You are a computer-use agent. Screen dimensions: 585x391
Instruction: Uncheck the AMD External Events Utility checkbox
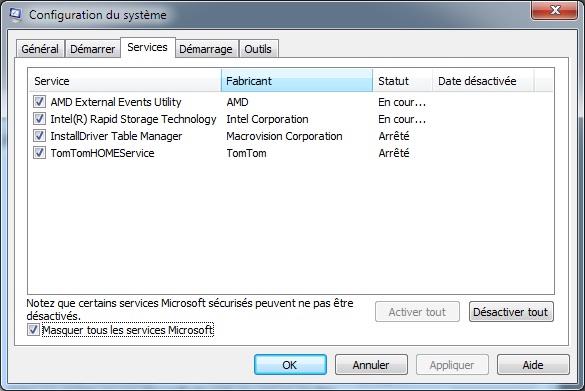pyautogui.click(x=40, y=101)
